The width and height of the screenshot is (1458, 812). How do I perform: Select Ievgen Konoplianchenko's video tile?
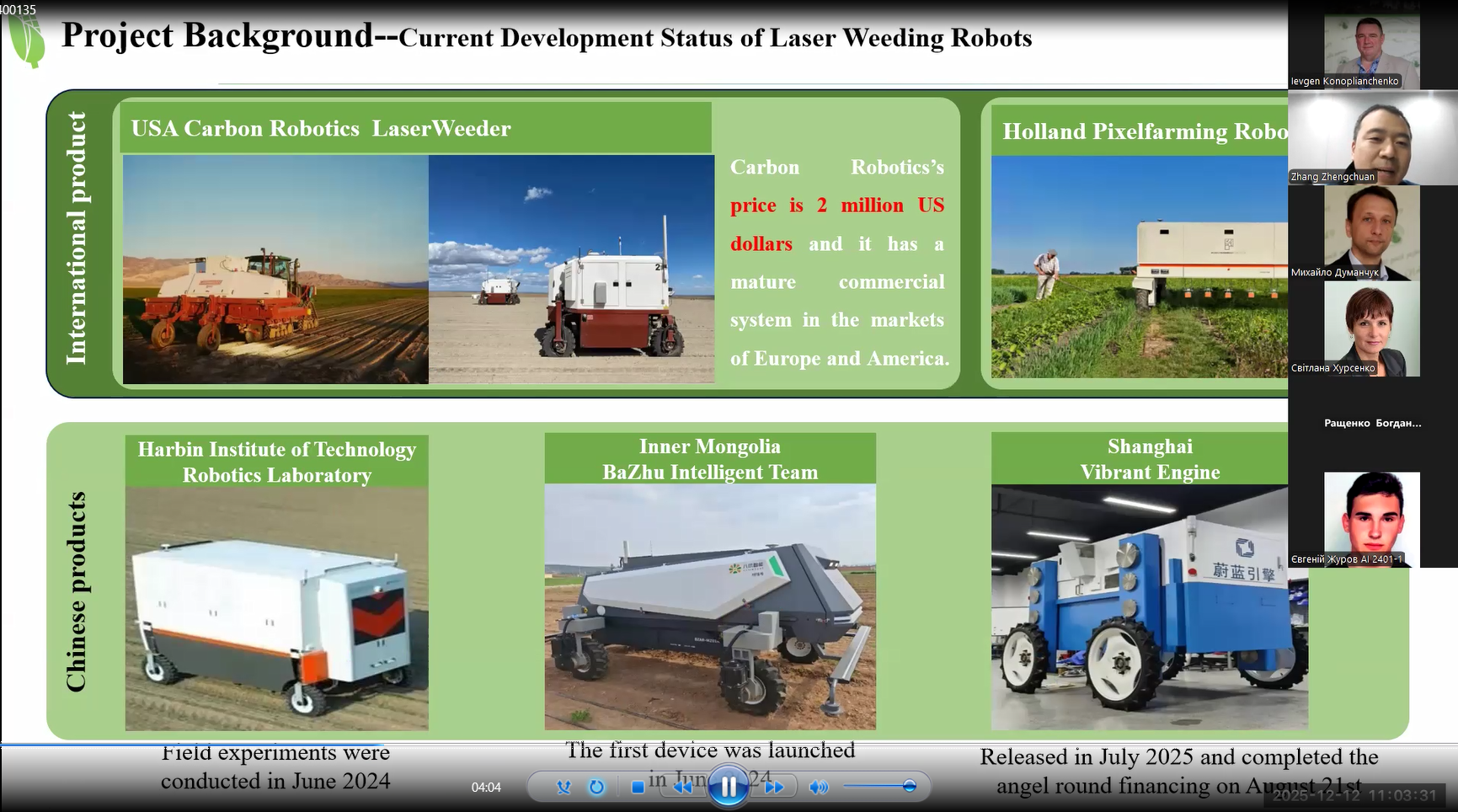(1371, 51)
